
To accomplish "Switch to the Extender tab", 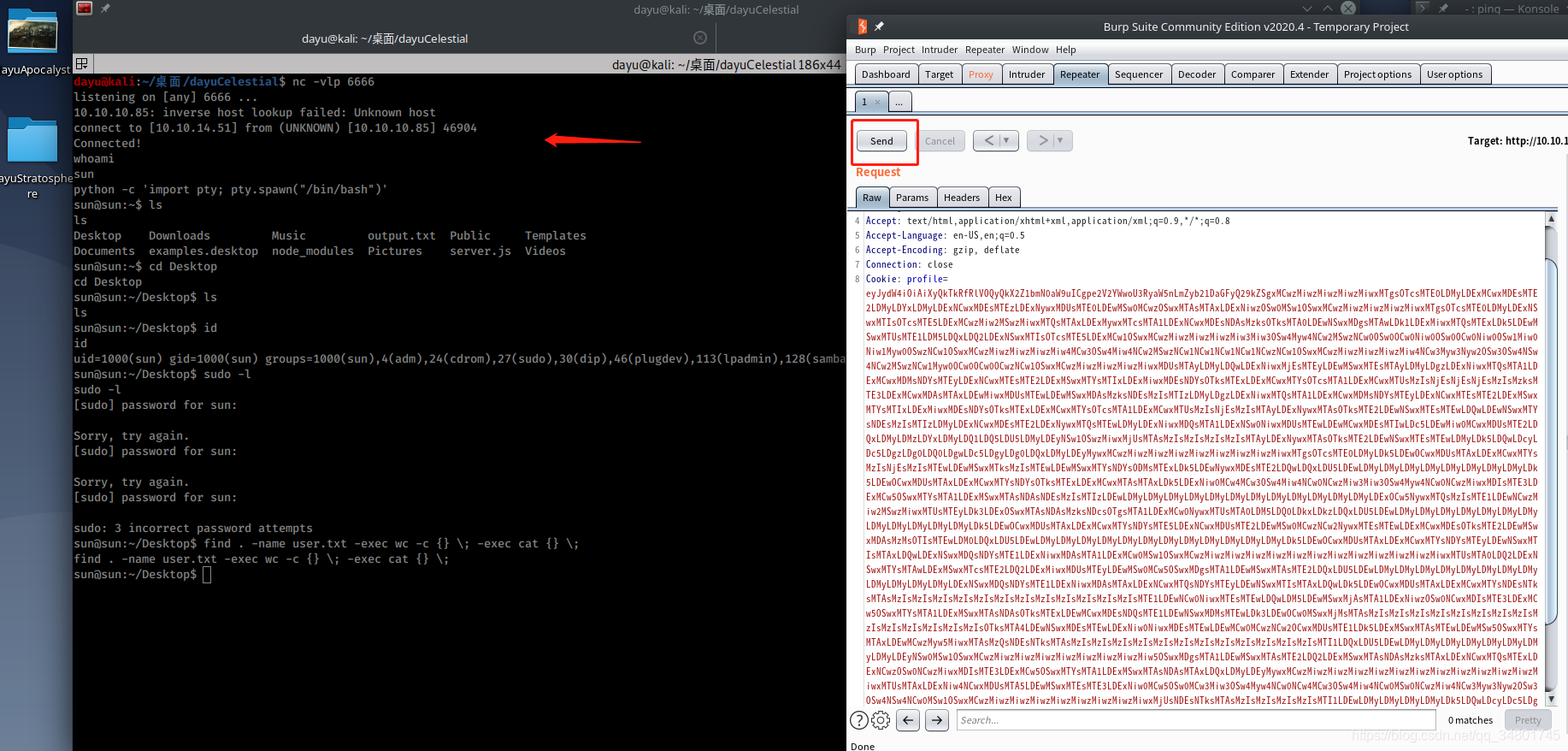I will (x=1309, y=74).
